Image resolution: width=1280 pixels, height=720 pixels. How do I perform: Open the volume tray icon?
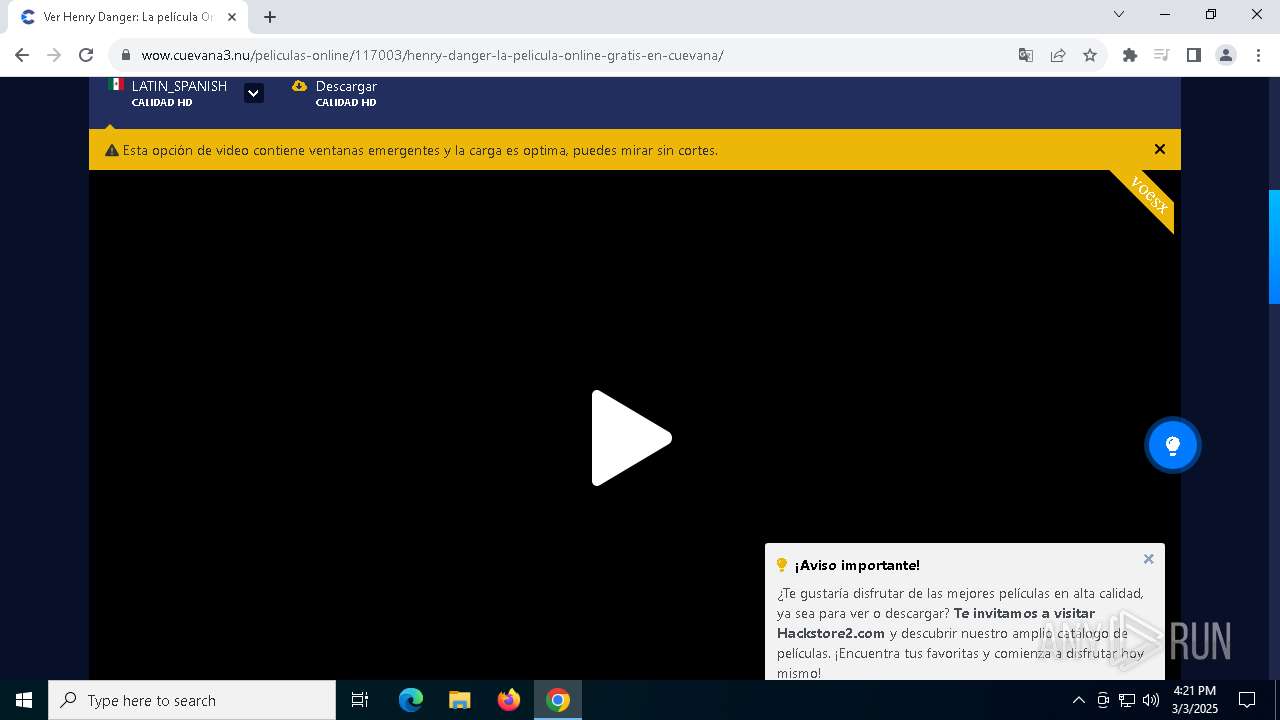(1151, 700)
